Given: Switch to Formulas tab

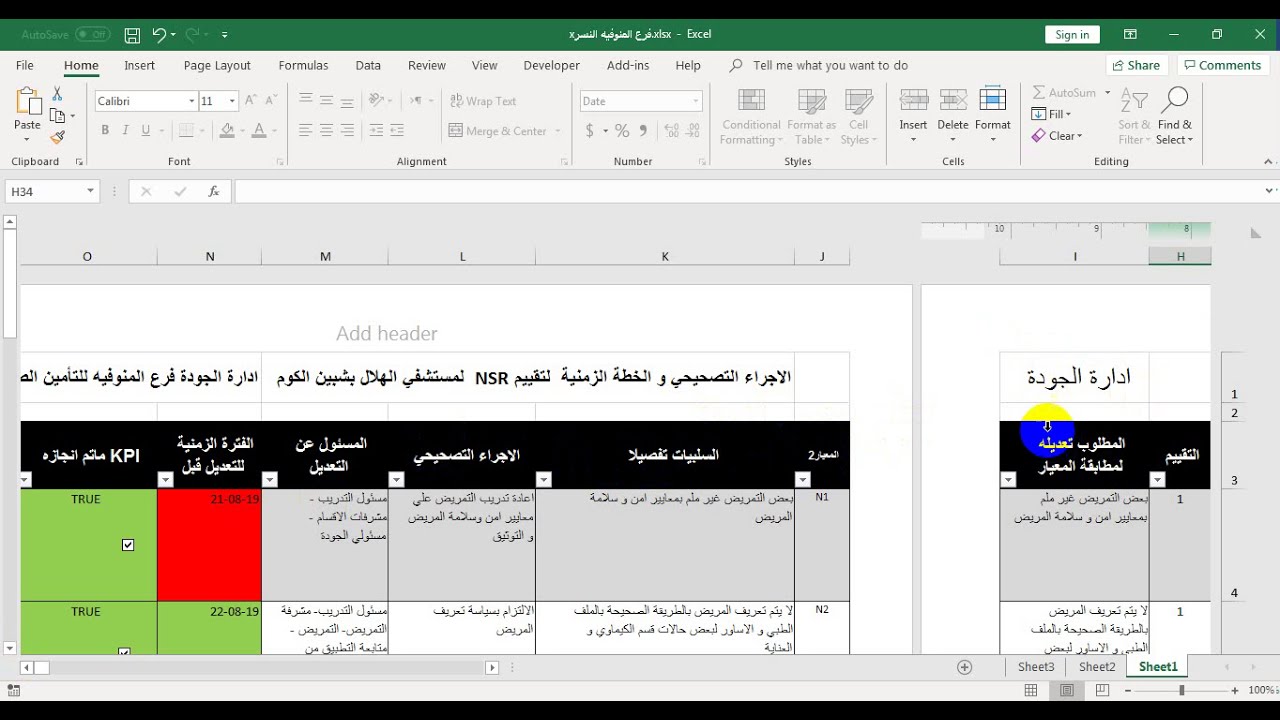Looking at the screenshot, I should 303,65.
